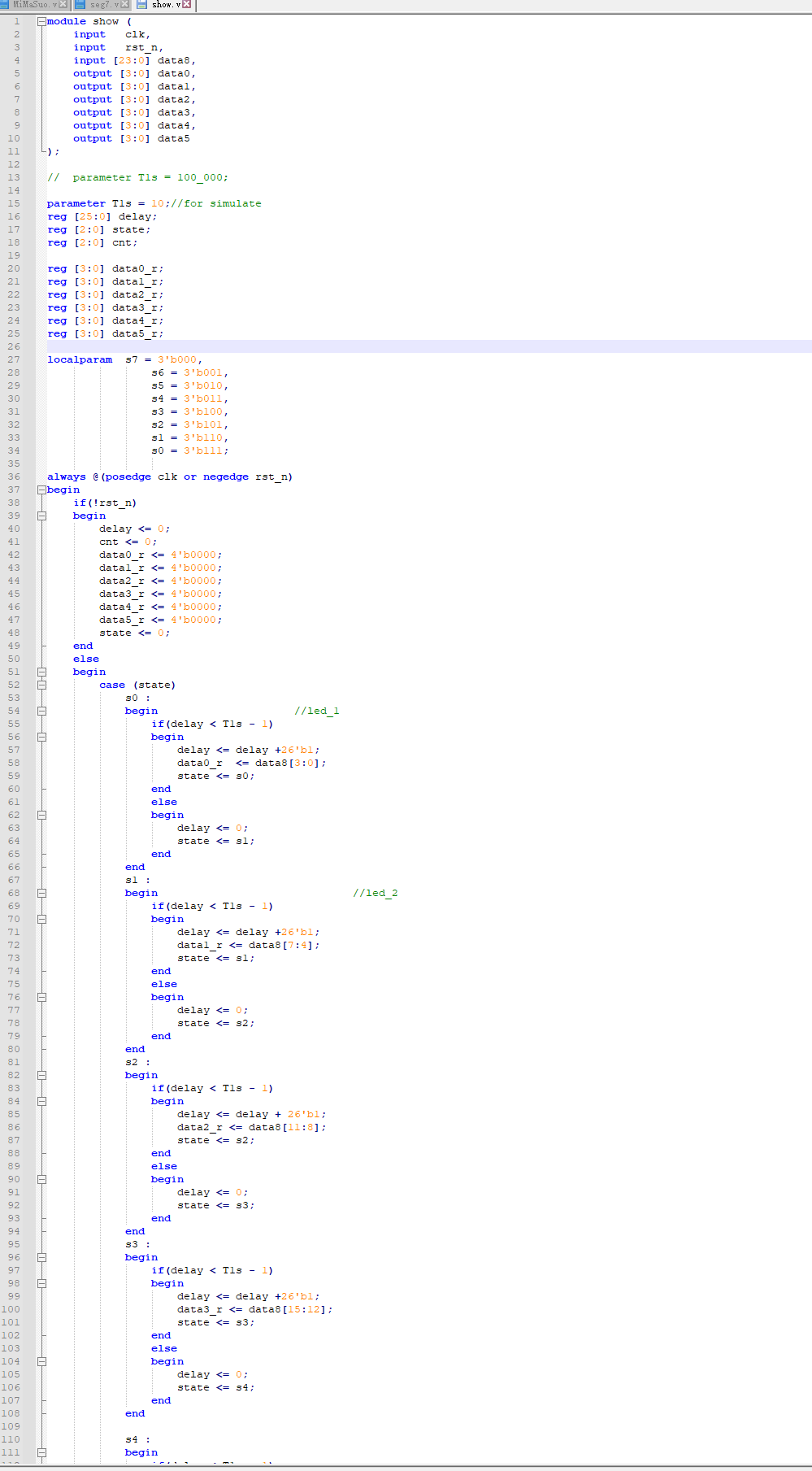
Task: Click the 'localparam' keyword
Action: point(80,359)
